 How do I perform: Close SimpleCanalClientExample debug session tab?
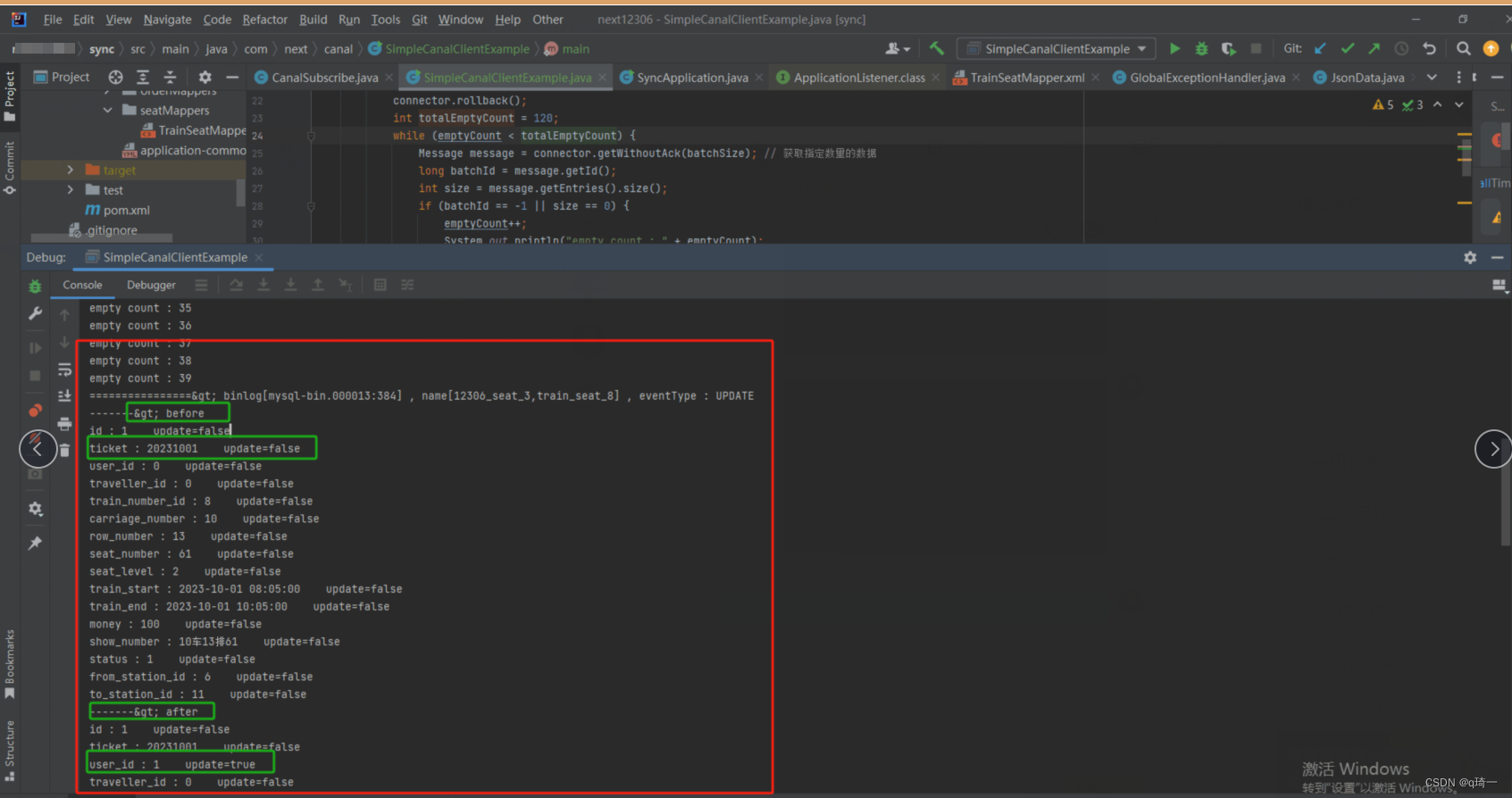click(x=259, y=257)
